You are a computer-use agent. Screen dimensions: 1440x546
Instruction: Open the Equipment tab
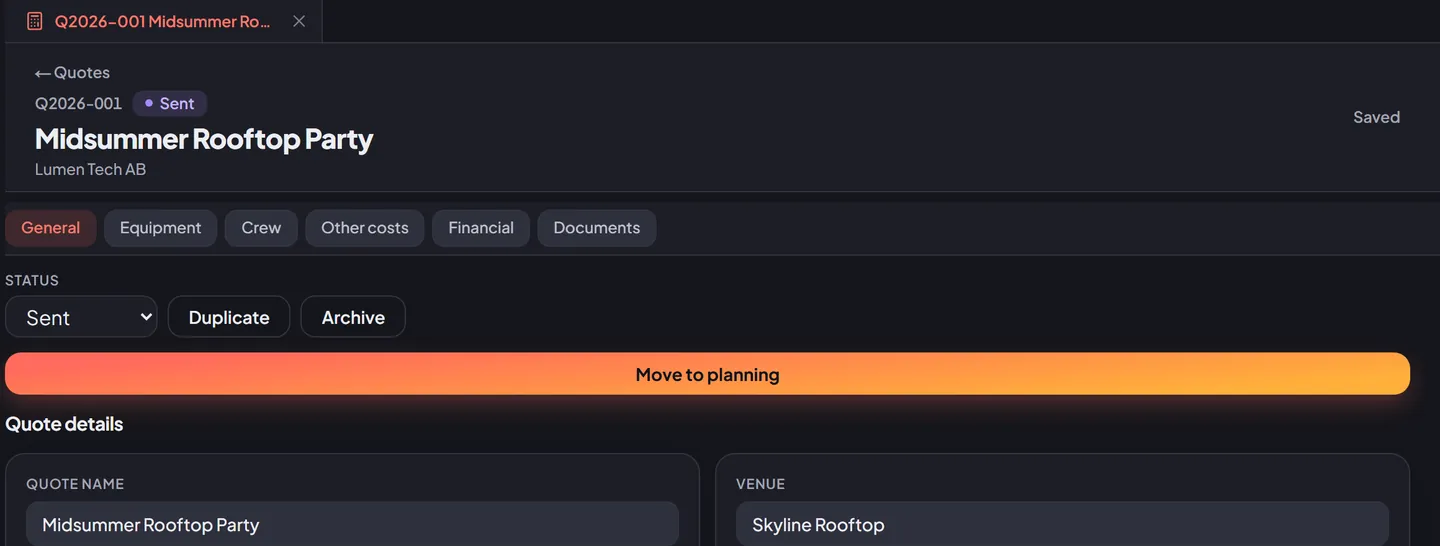160,228
